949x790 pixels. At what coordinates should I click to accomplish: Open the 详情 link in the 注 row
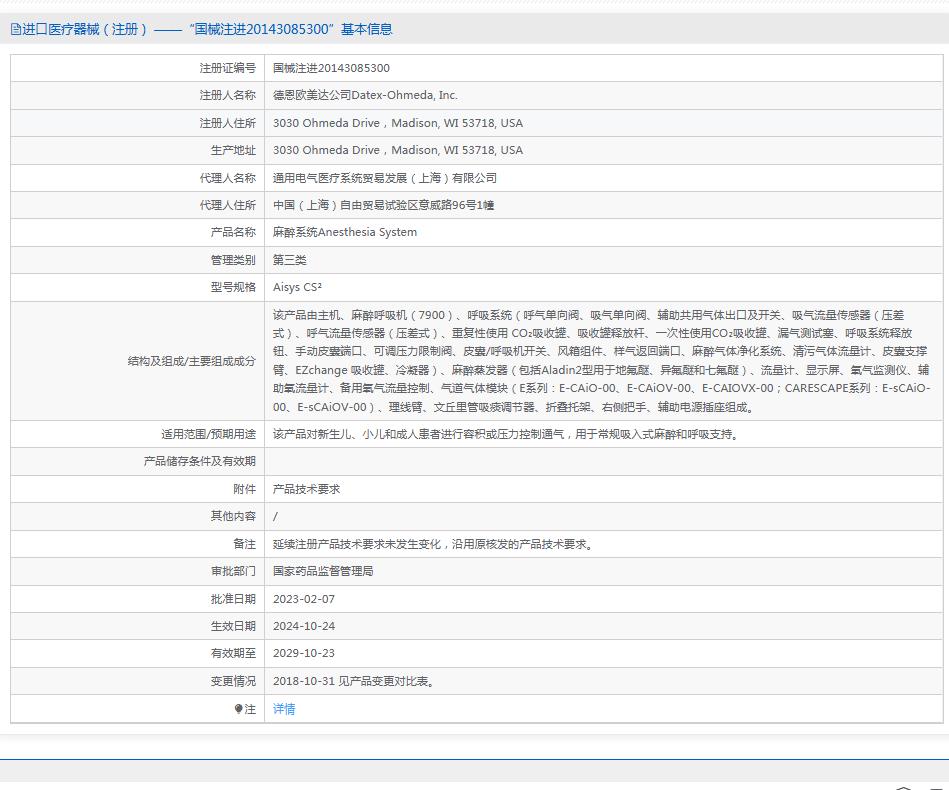(282, 708)
